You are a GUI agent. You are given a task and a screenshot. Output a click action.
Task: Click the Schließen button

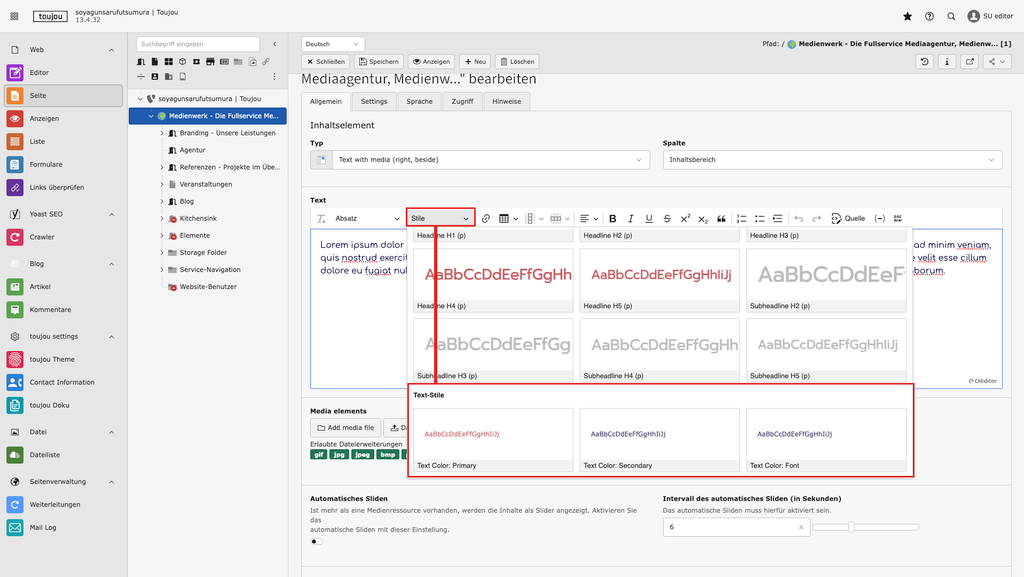coord(326,61)
